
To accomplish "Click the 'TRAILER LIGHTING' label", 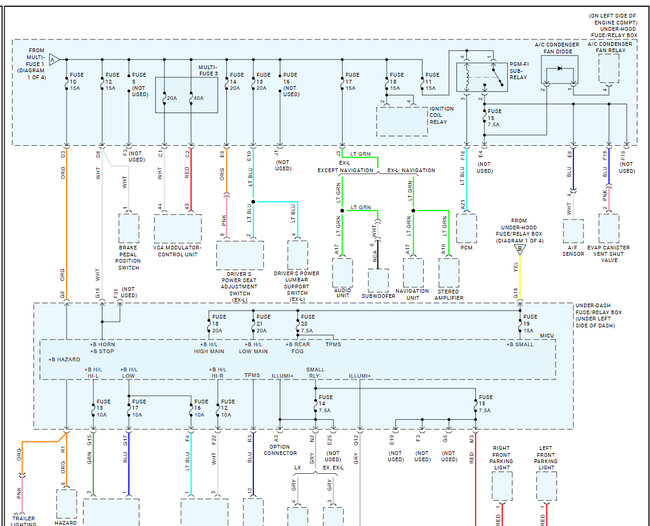I will [x=24, y=521].
